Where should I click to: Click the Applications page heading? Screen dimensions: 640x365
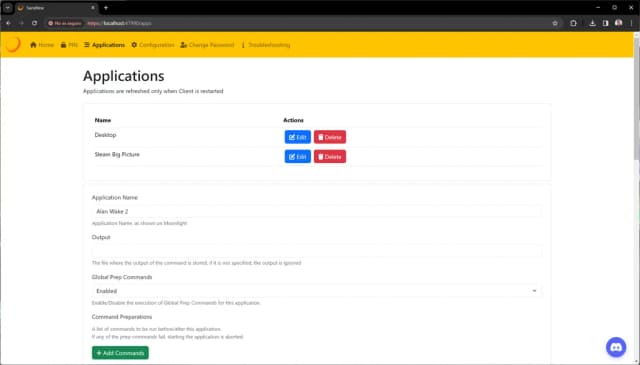click(x=124, y=76)
